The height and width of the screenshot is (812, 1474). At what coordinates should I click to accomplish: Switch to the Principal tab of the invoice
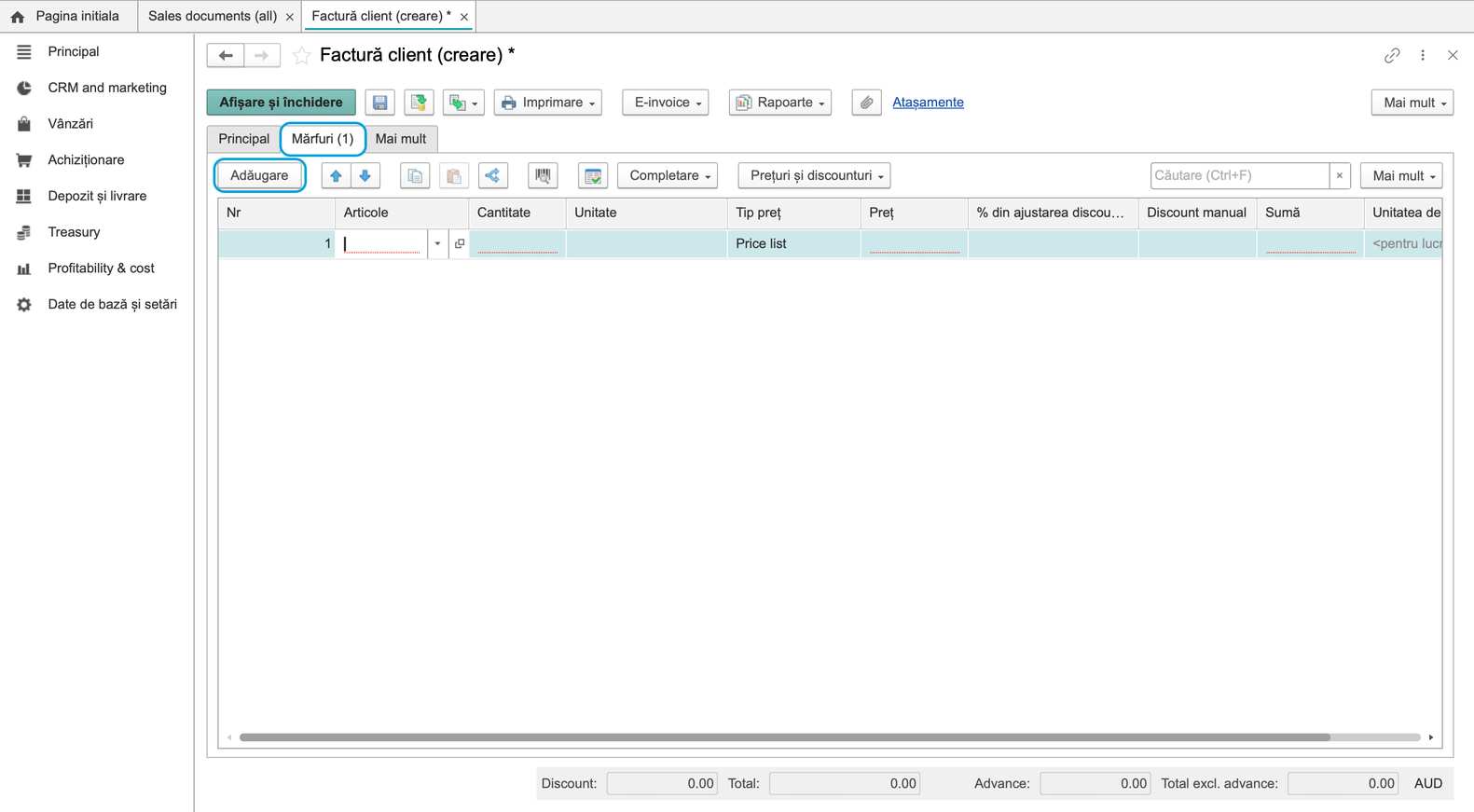tap(244, 139)
